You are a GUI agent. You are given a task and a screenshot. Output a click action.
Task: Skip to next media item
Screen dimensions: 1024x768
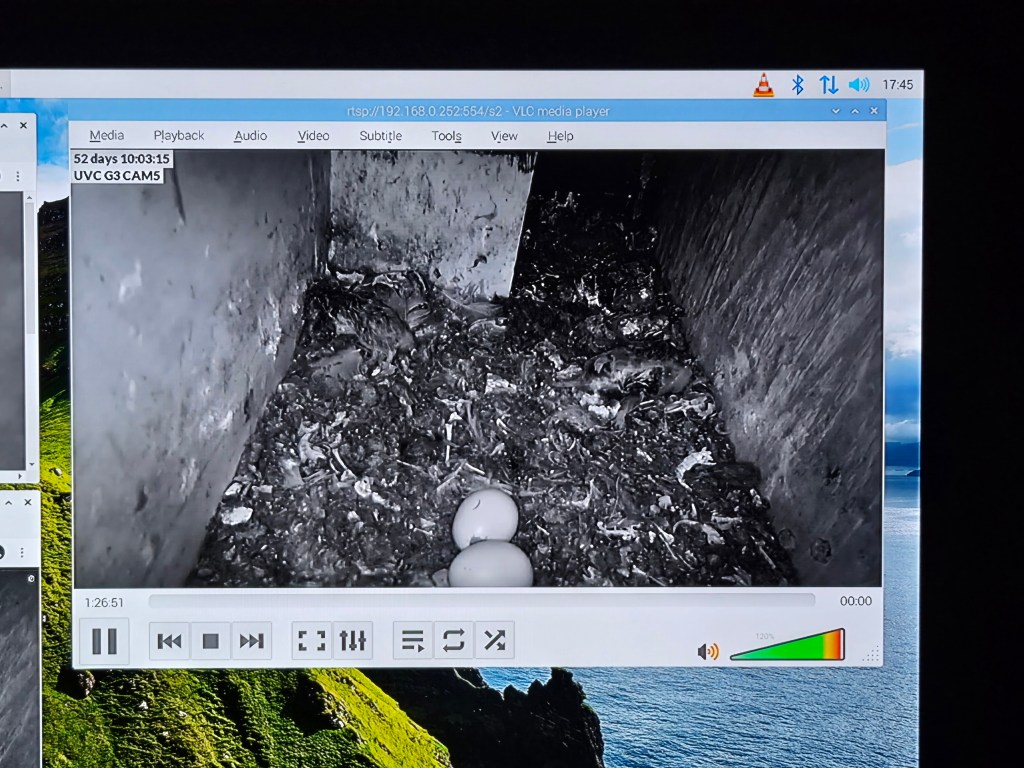251,641
